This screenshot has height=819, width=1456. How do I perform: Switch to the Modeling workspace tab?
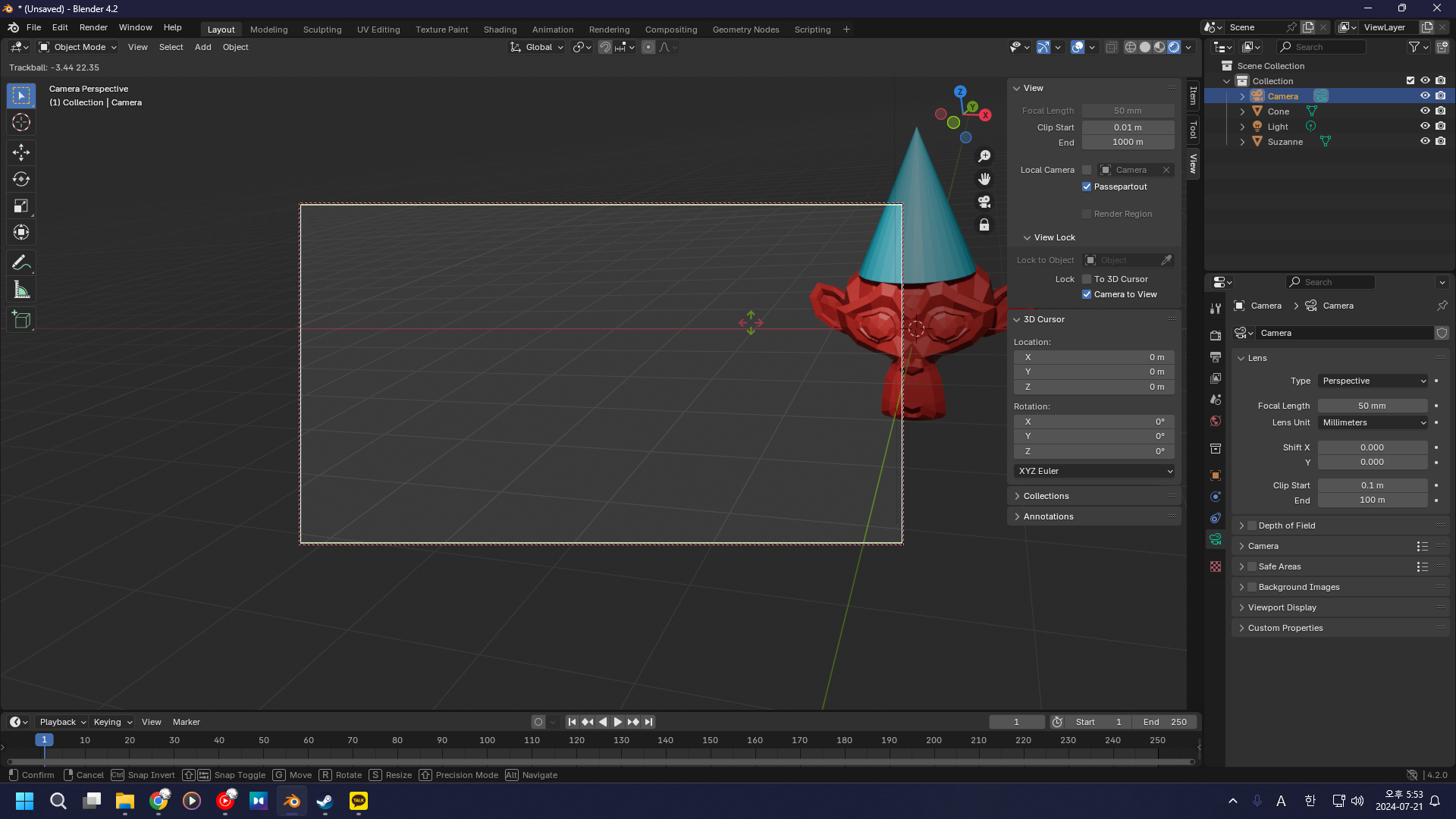pyautogui.click(x=268, y=30)
